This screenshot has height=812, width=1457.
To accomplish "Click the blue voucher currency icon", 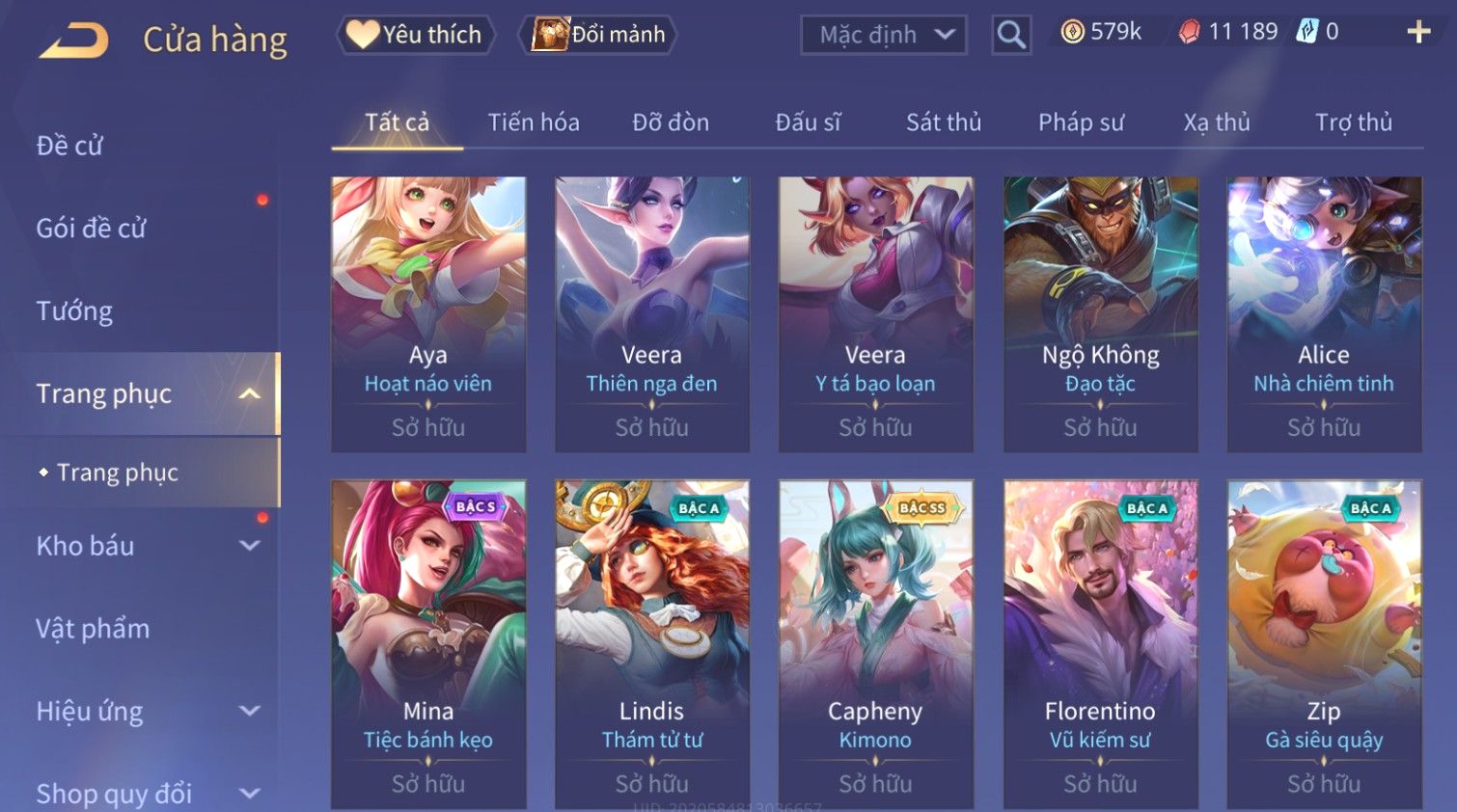I will pos(1306,32).
